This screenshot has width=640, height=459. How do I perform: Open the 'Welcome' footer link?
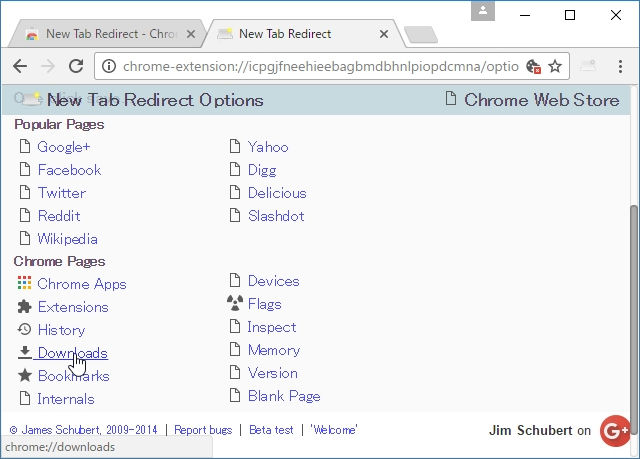point(334,430)
